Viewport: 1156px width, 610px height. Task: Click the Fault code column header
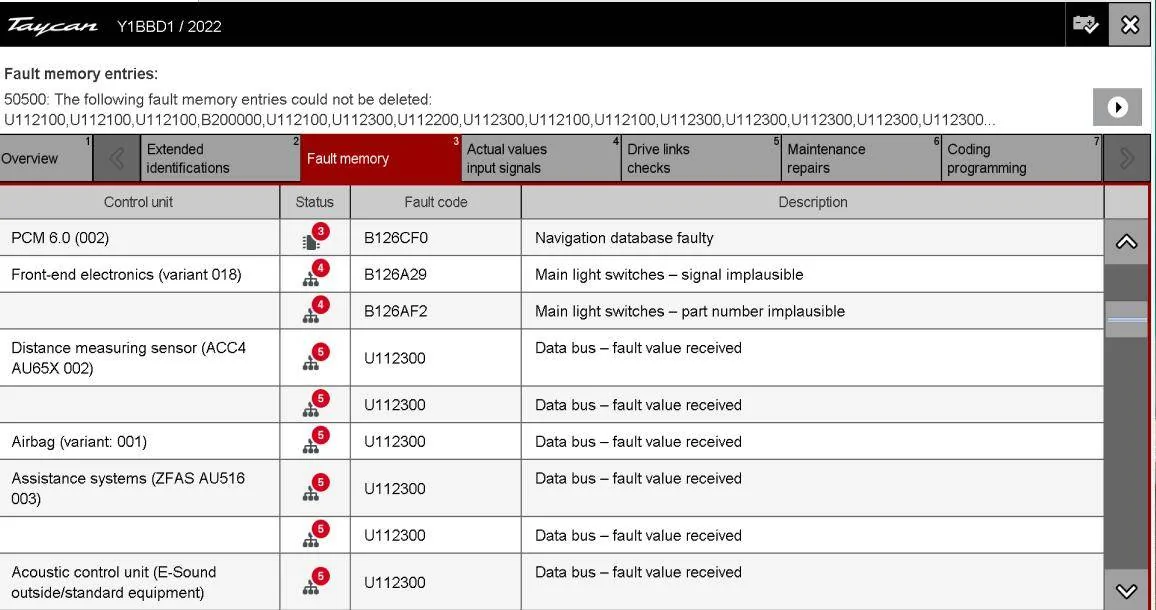436,202
